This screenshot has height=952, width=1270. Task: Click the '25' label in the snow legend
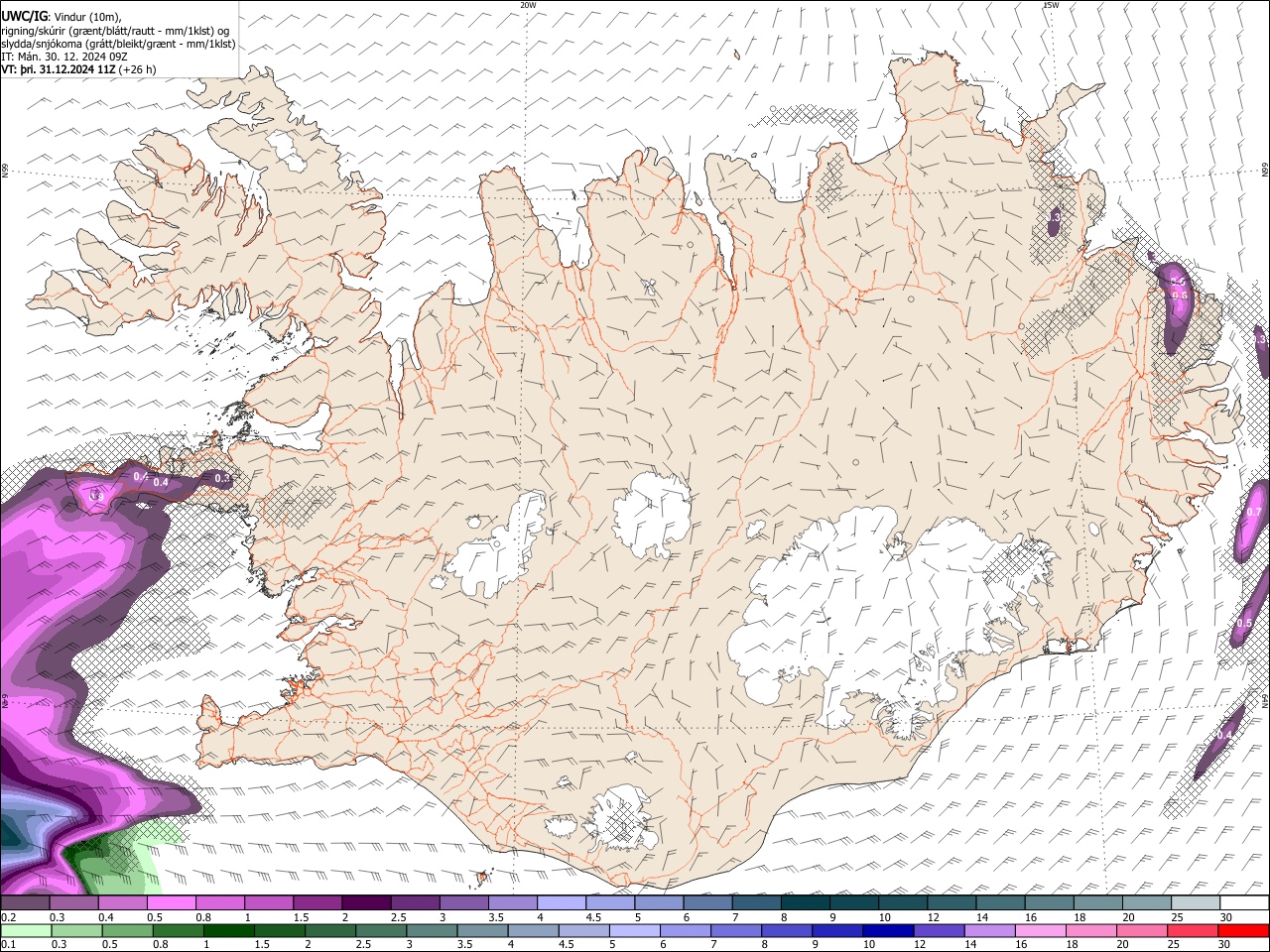1176,917
